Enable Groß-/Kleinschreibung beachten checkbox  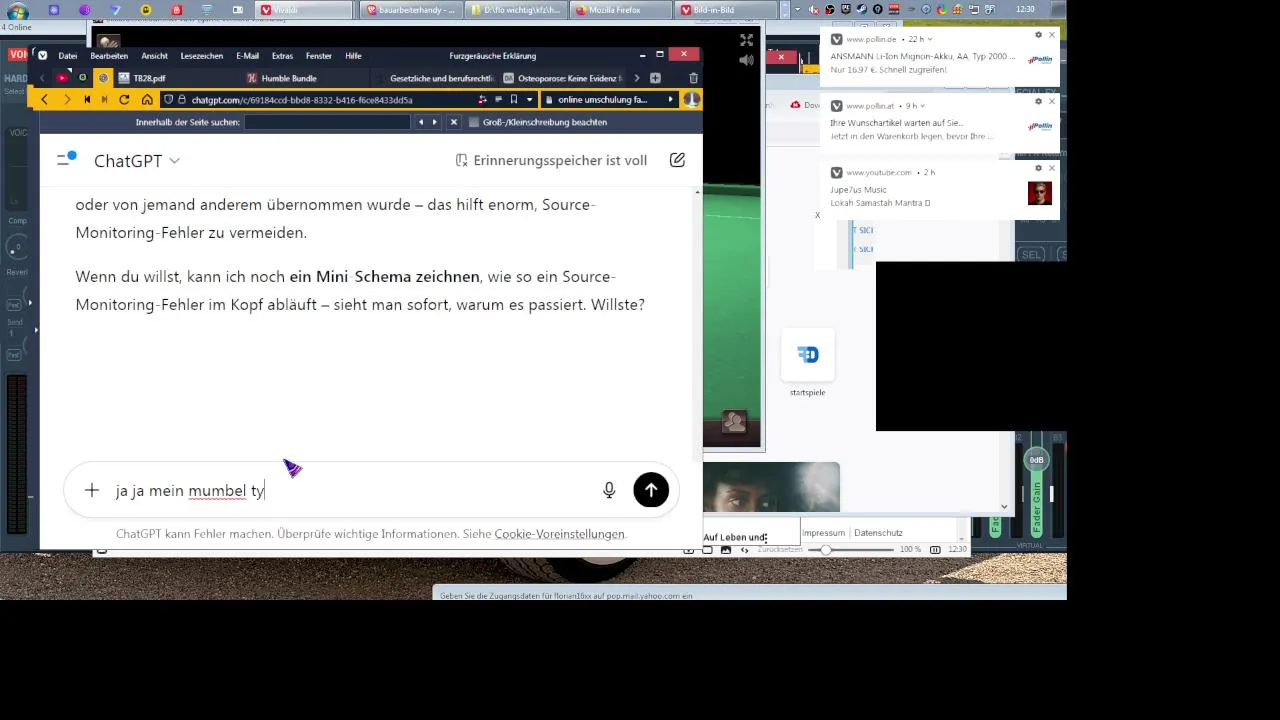474,122
